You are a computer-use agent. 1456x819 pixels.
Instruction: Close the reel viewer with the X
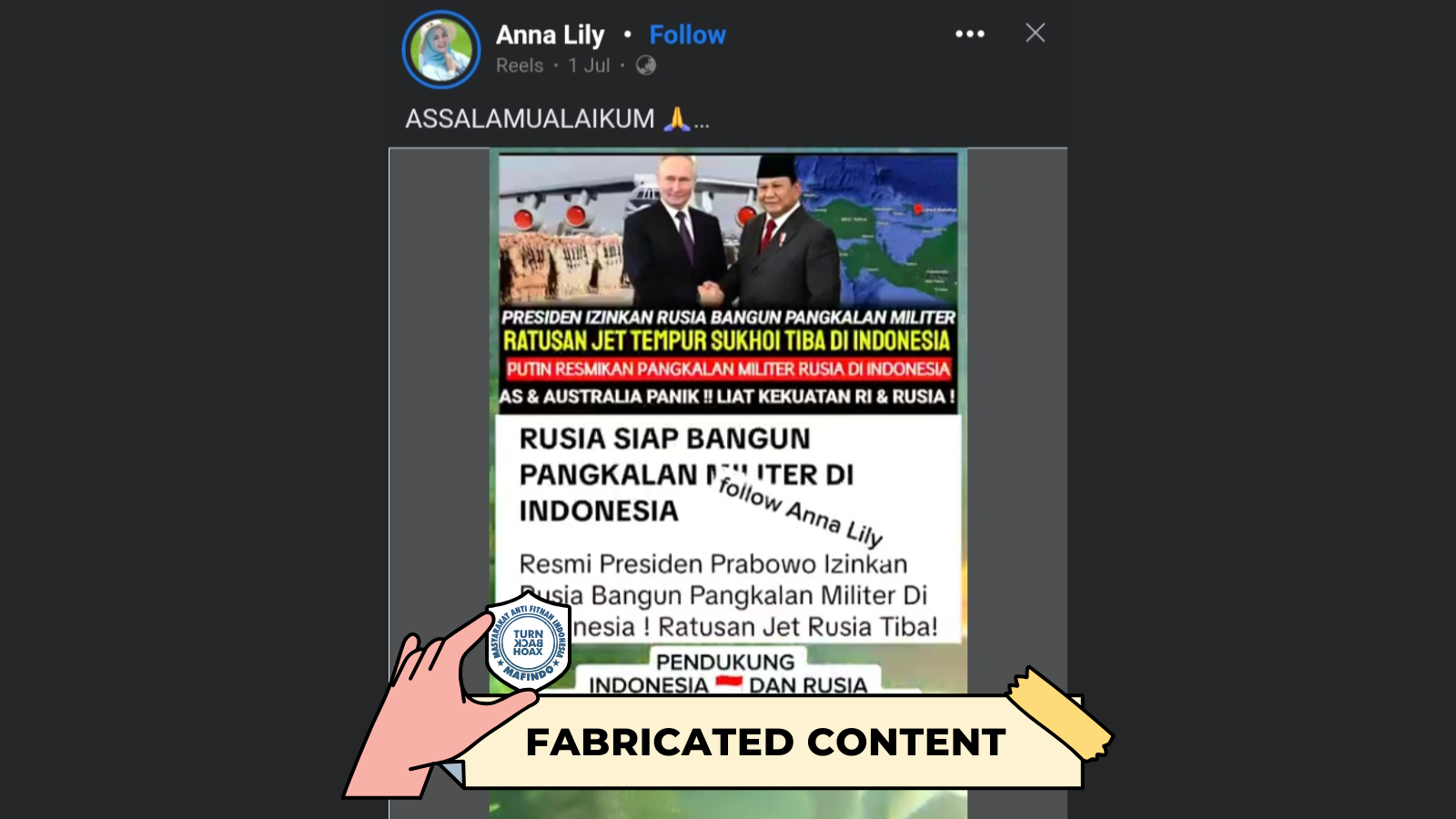point(1035,33)
